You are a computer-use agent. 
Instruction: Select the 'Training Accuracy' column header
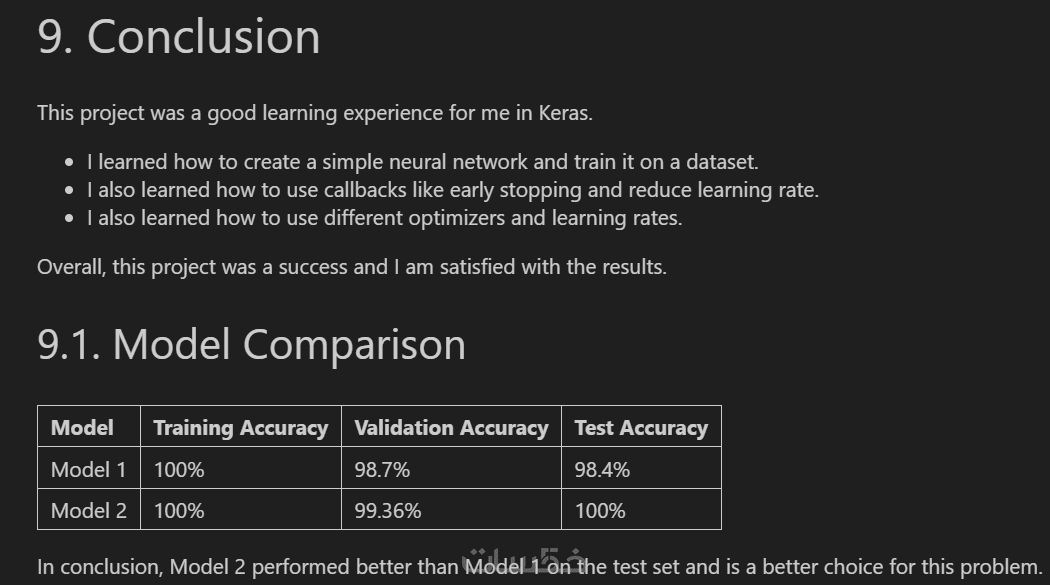point(240,428)
